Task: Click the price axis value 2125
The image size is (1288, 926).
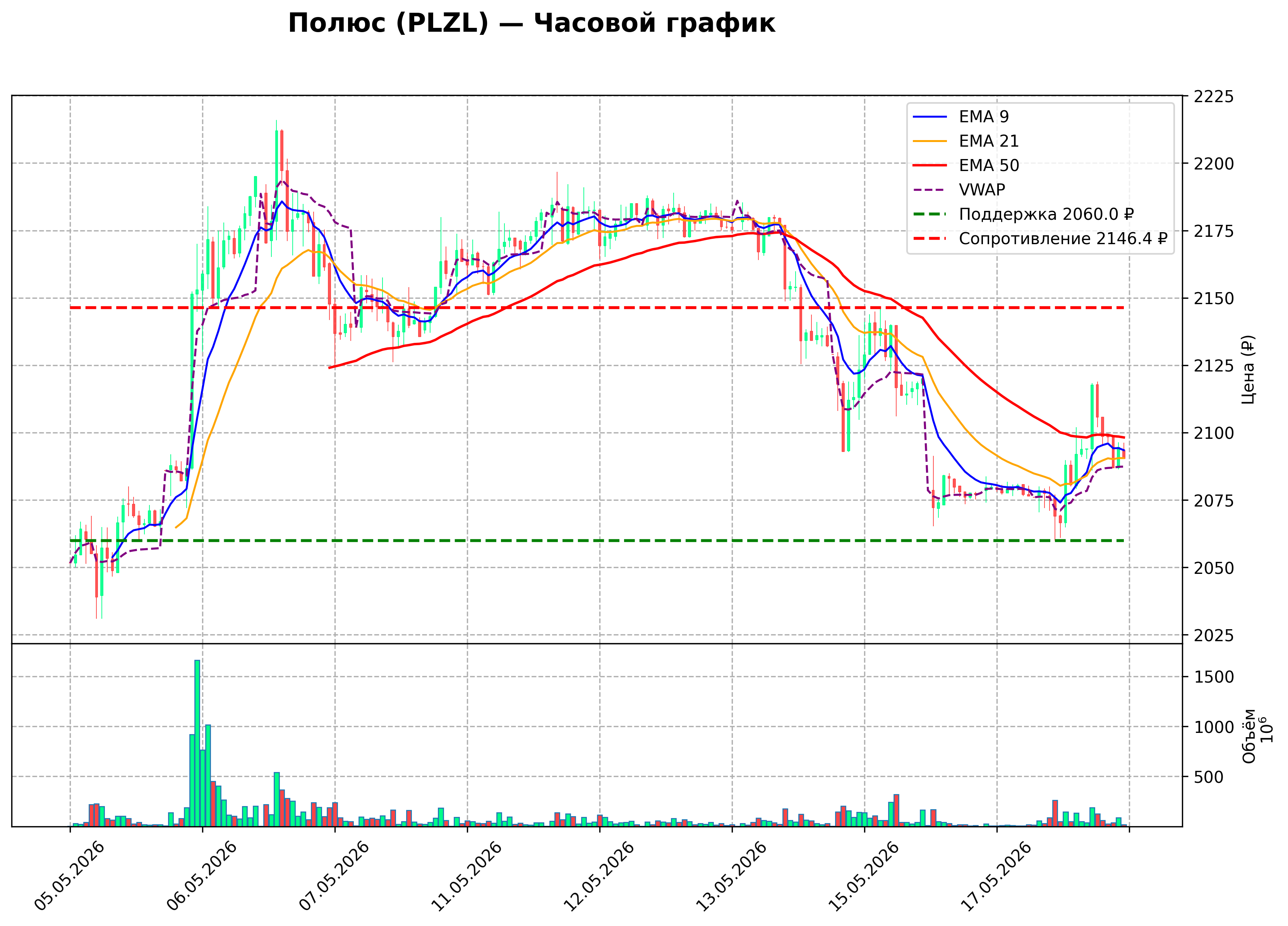Action: click(x=1214, y=366)
